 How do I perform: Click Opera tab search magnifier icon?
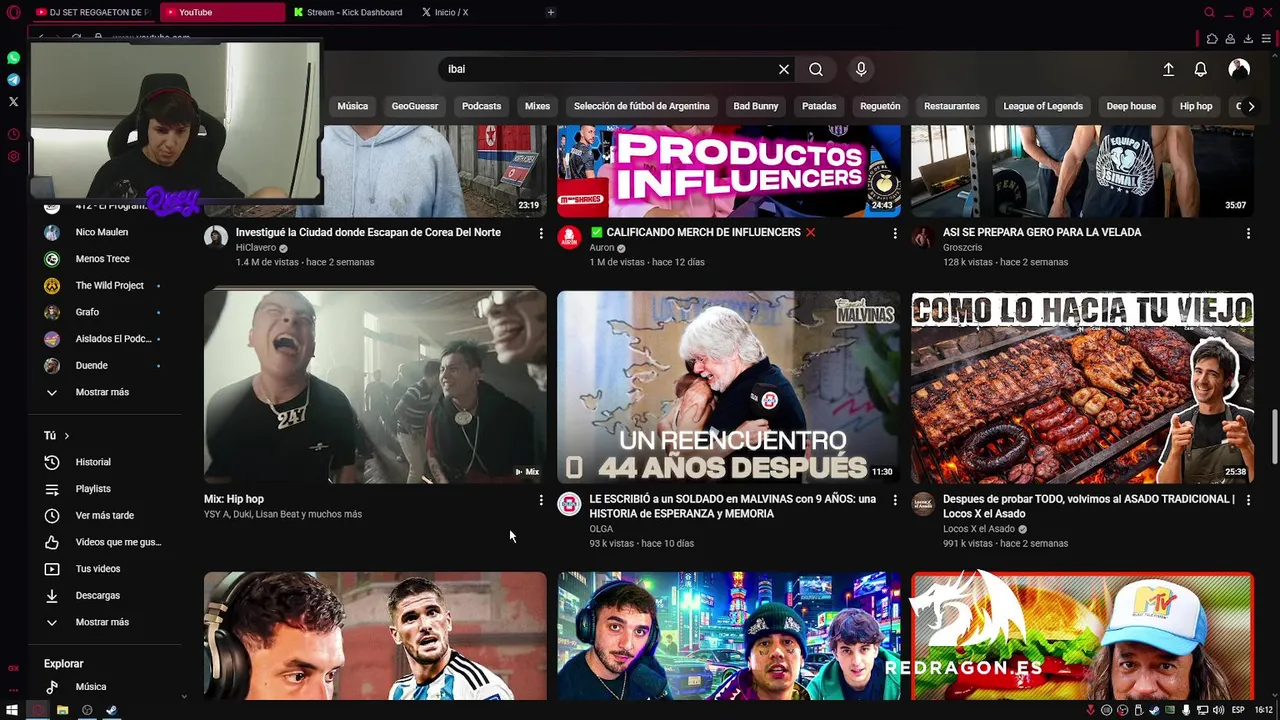[x=1209, y=12]
